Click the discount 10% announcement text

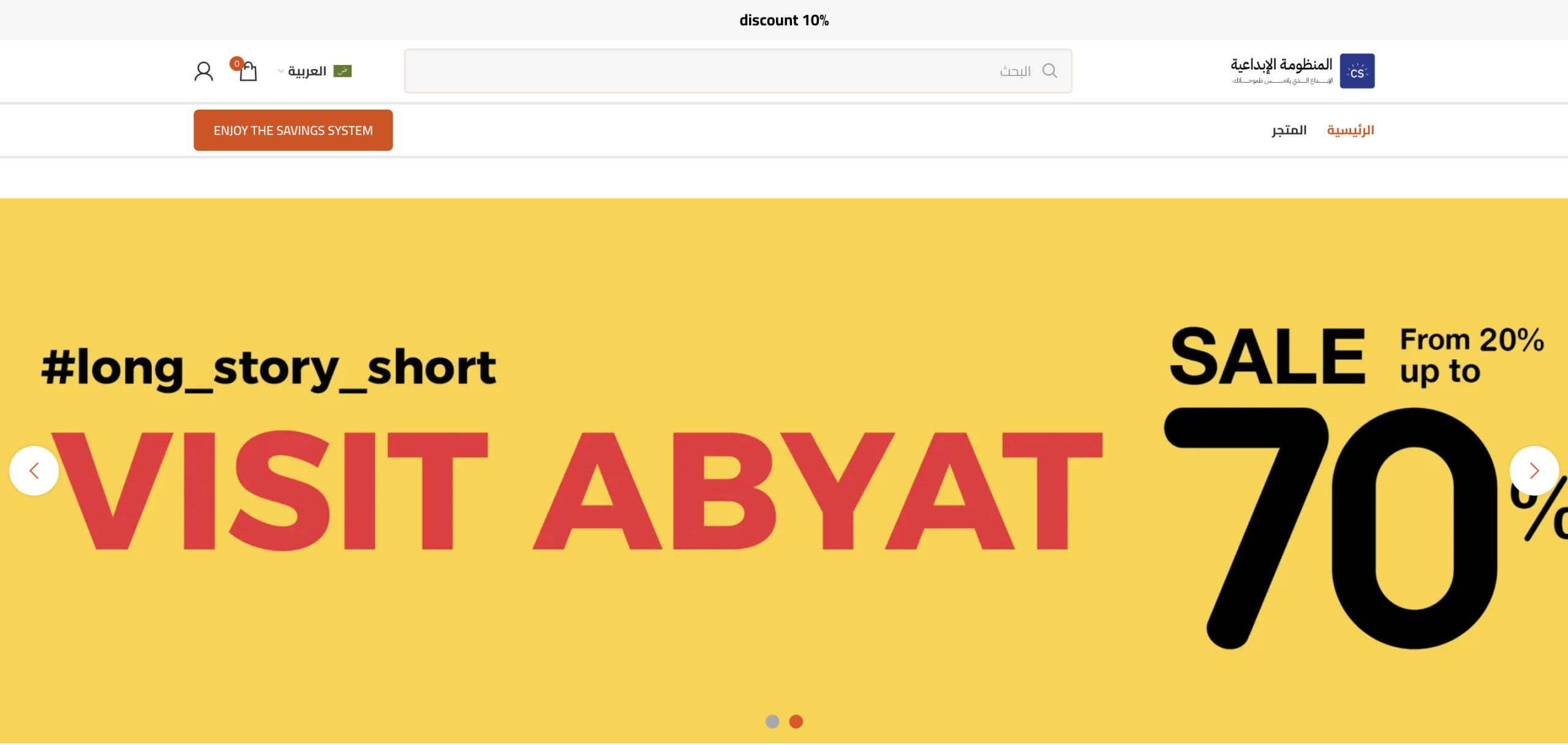point(783,20)
